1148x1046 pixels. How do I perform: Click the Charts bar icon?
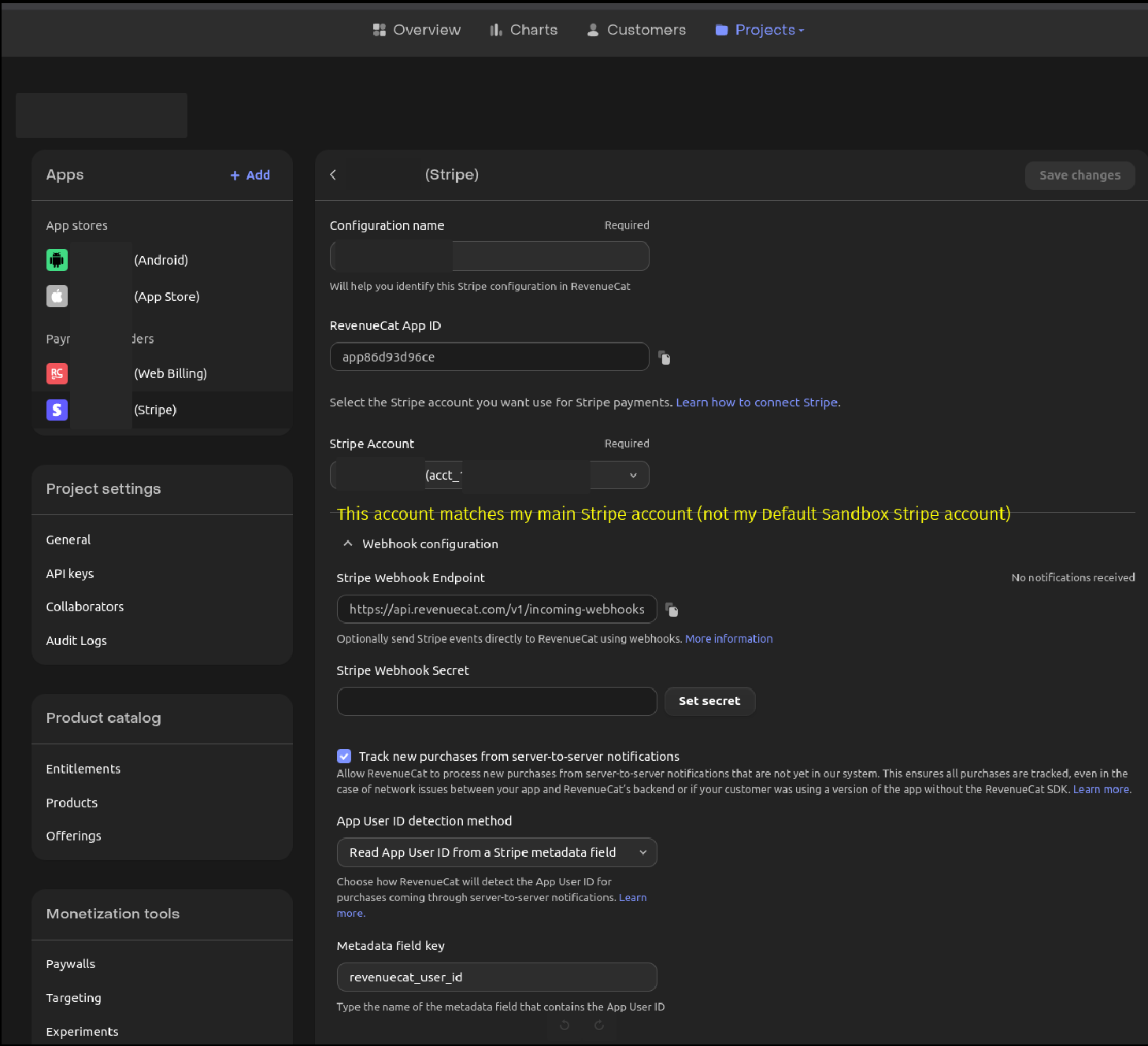(x=496, y=30)
